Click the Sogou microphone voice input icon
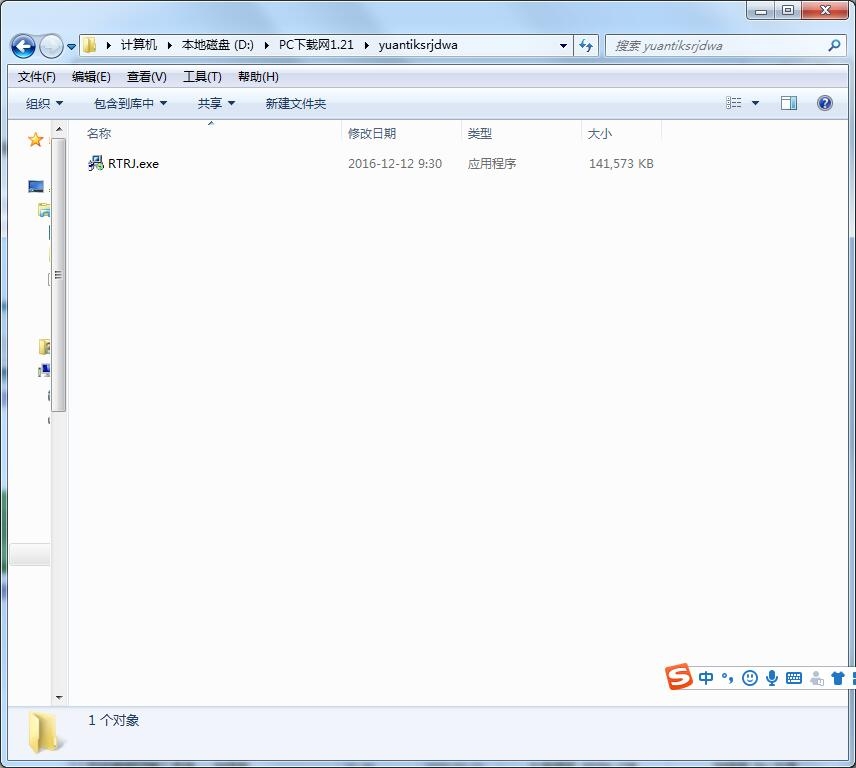Viewport: 856px width, 768px height. (x=772, y=678)
